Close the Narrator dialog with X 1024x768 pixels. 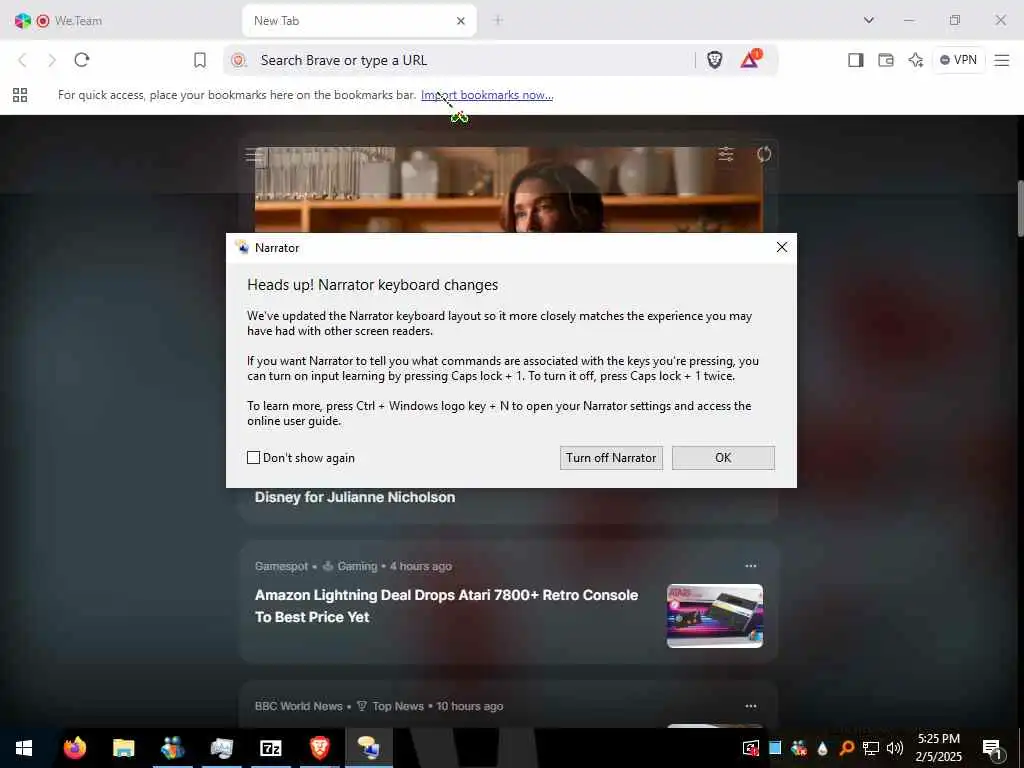[x=782, y=247]
